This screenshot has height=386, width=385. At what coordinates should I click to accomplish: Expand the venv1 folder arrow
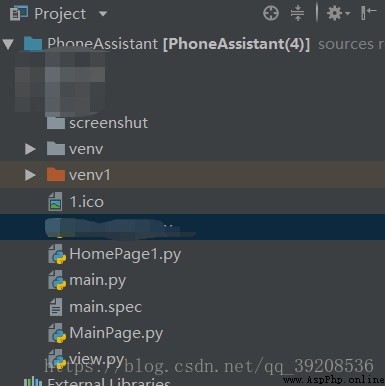click(x=30, y=175)
